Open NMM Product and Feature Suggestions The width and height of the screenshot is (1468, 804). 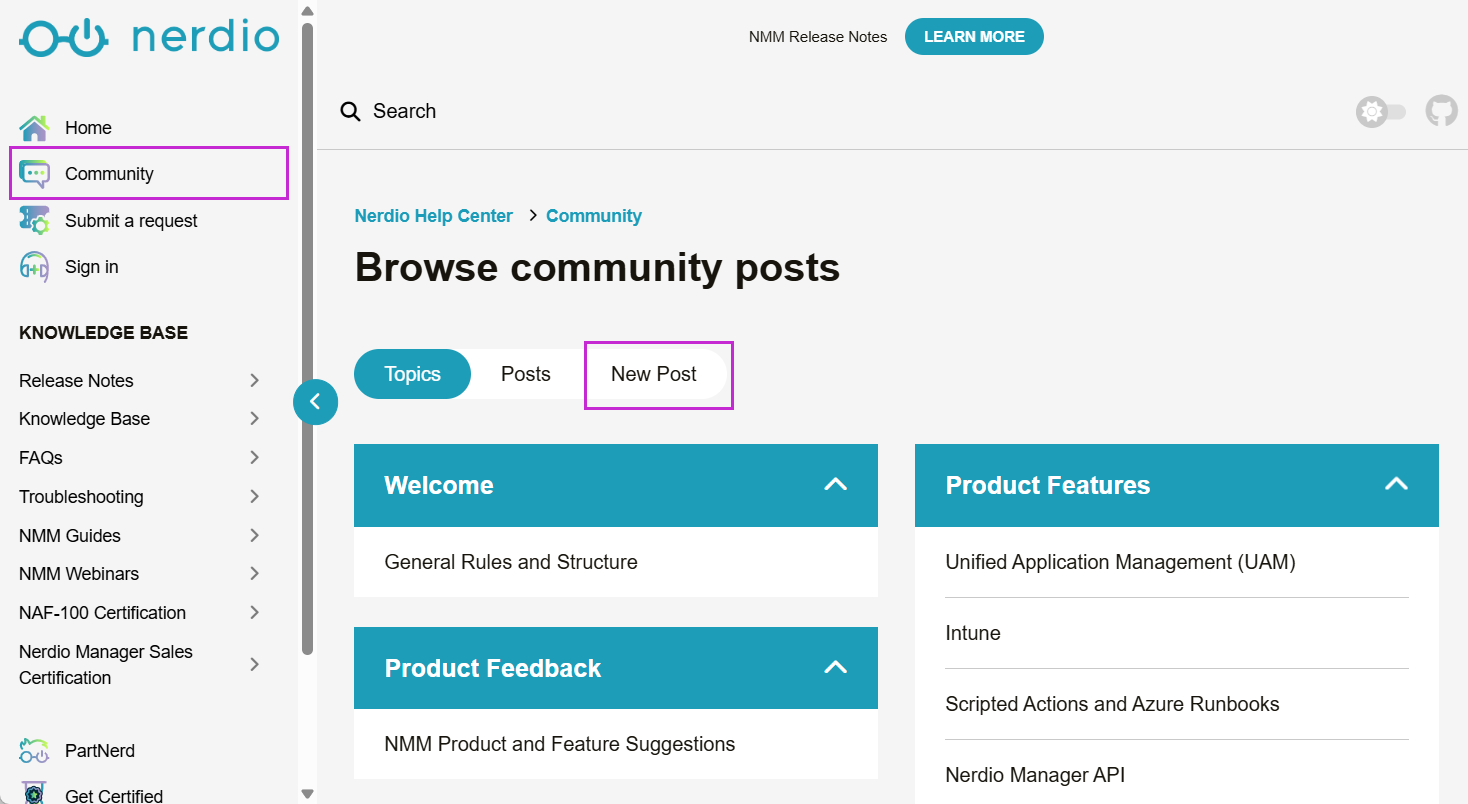[560, 744]
